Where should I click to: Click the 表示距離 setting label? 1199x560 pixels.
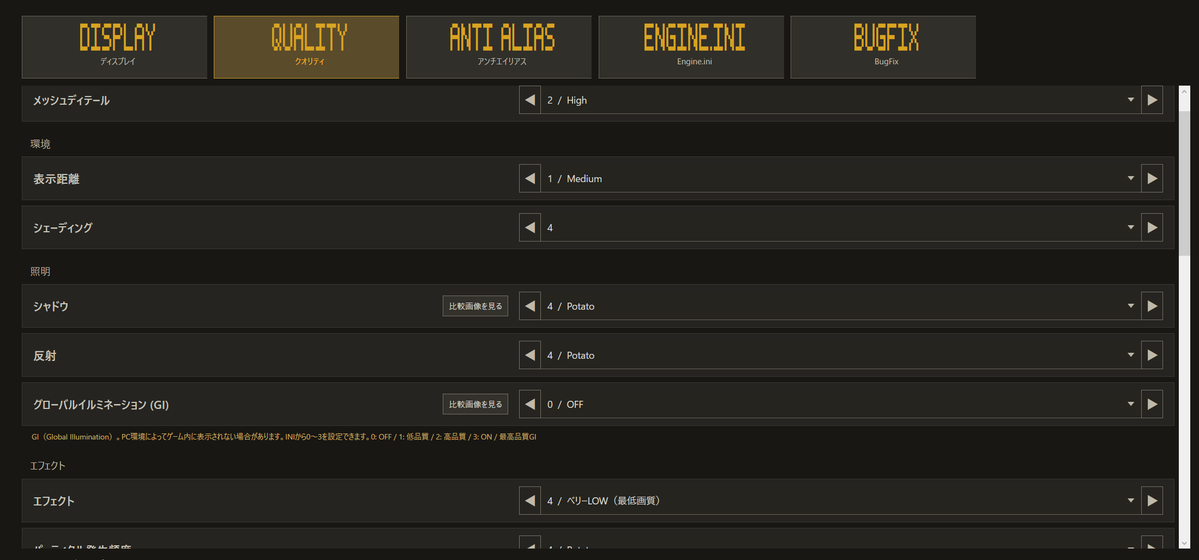57,178
